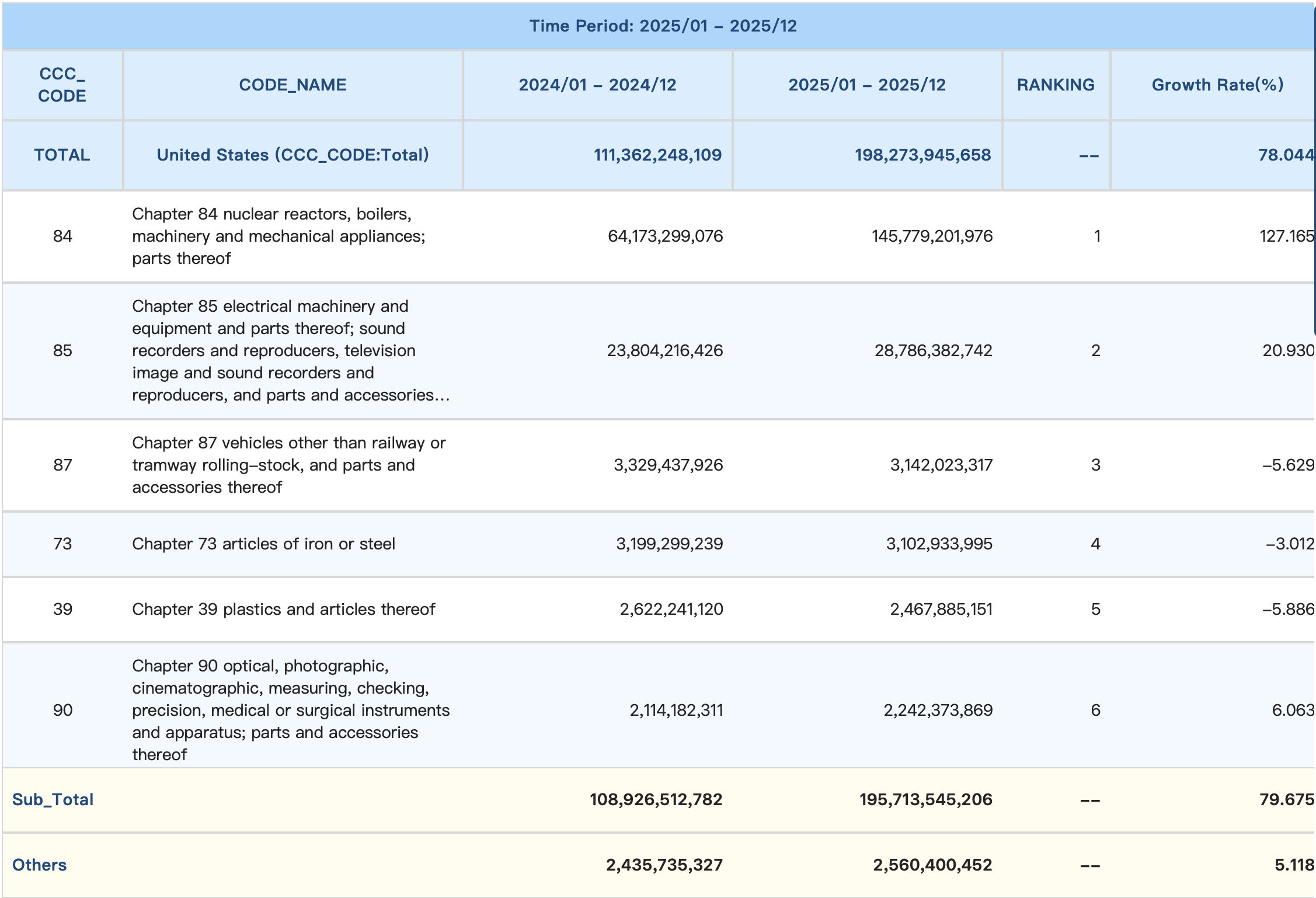Click the Growth Rate(%) column header
Screen dimensions: 1316x898
coord(1217,85)
